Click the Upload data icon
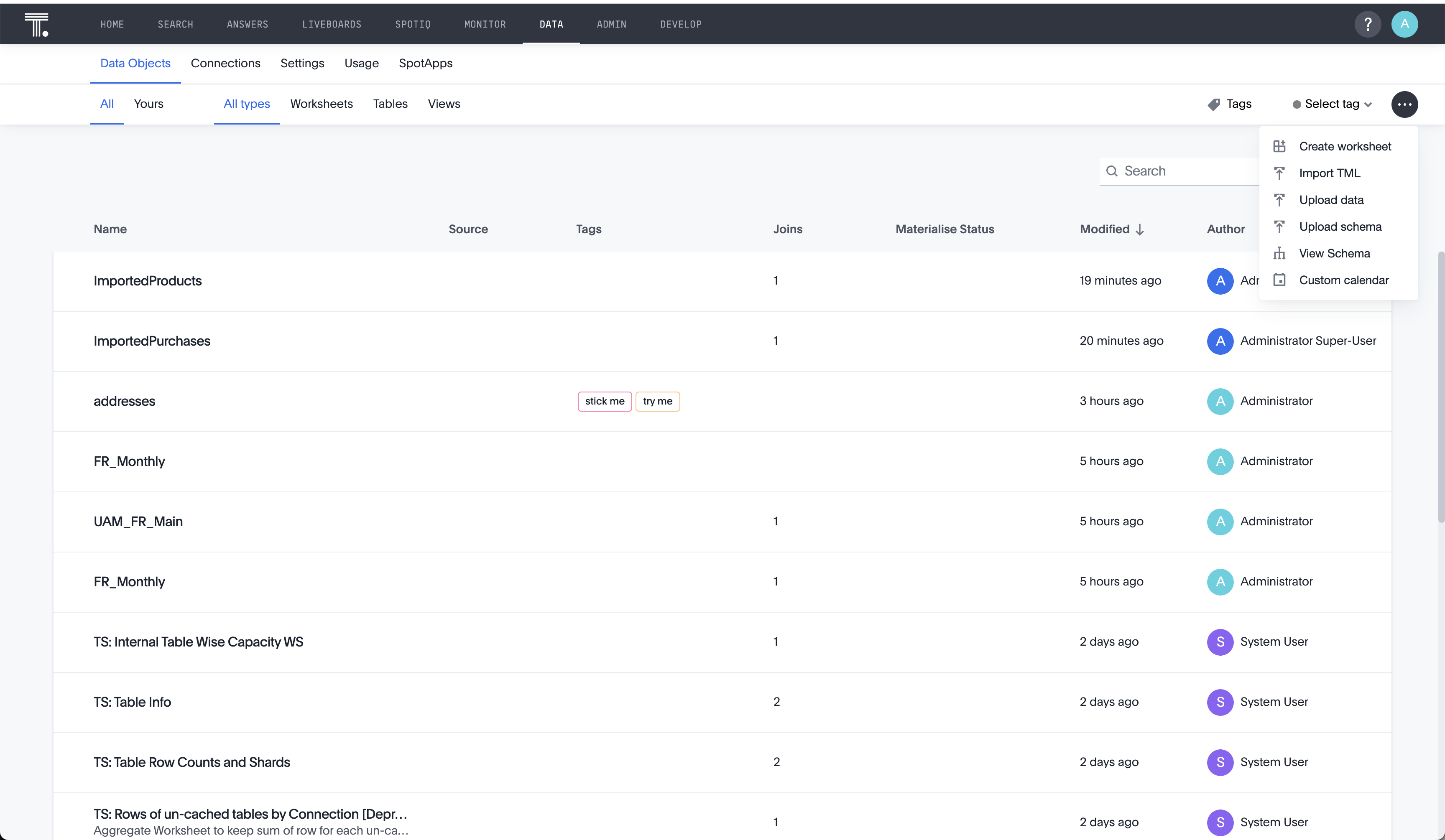 click(x=1279, y=200)
